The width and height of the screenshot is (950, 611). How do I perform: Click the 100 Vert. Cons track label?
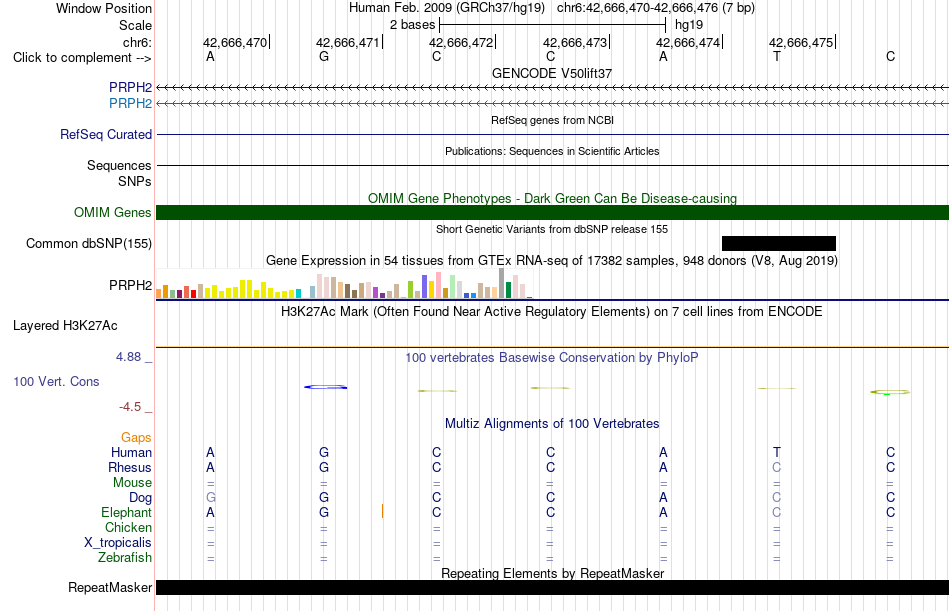56,381
